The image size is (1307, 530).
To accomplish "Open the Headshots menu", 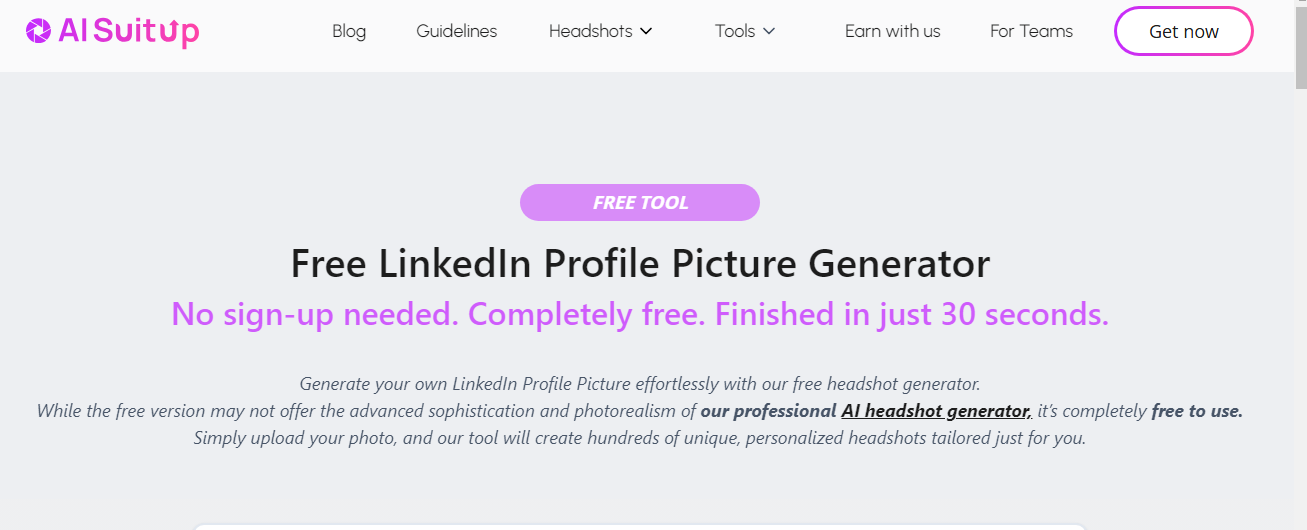I will (x=590, y=31).
